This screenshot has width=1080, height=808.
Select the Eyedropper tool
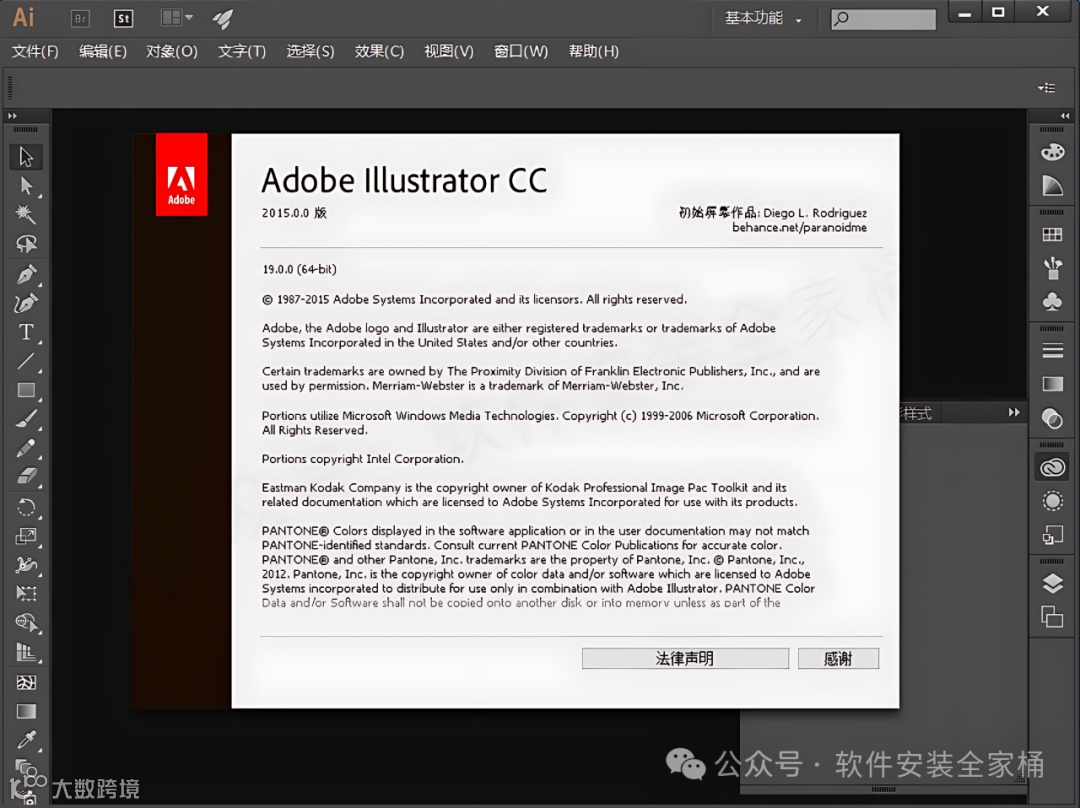click(x=26, y=740)
